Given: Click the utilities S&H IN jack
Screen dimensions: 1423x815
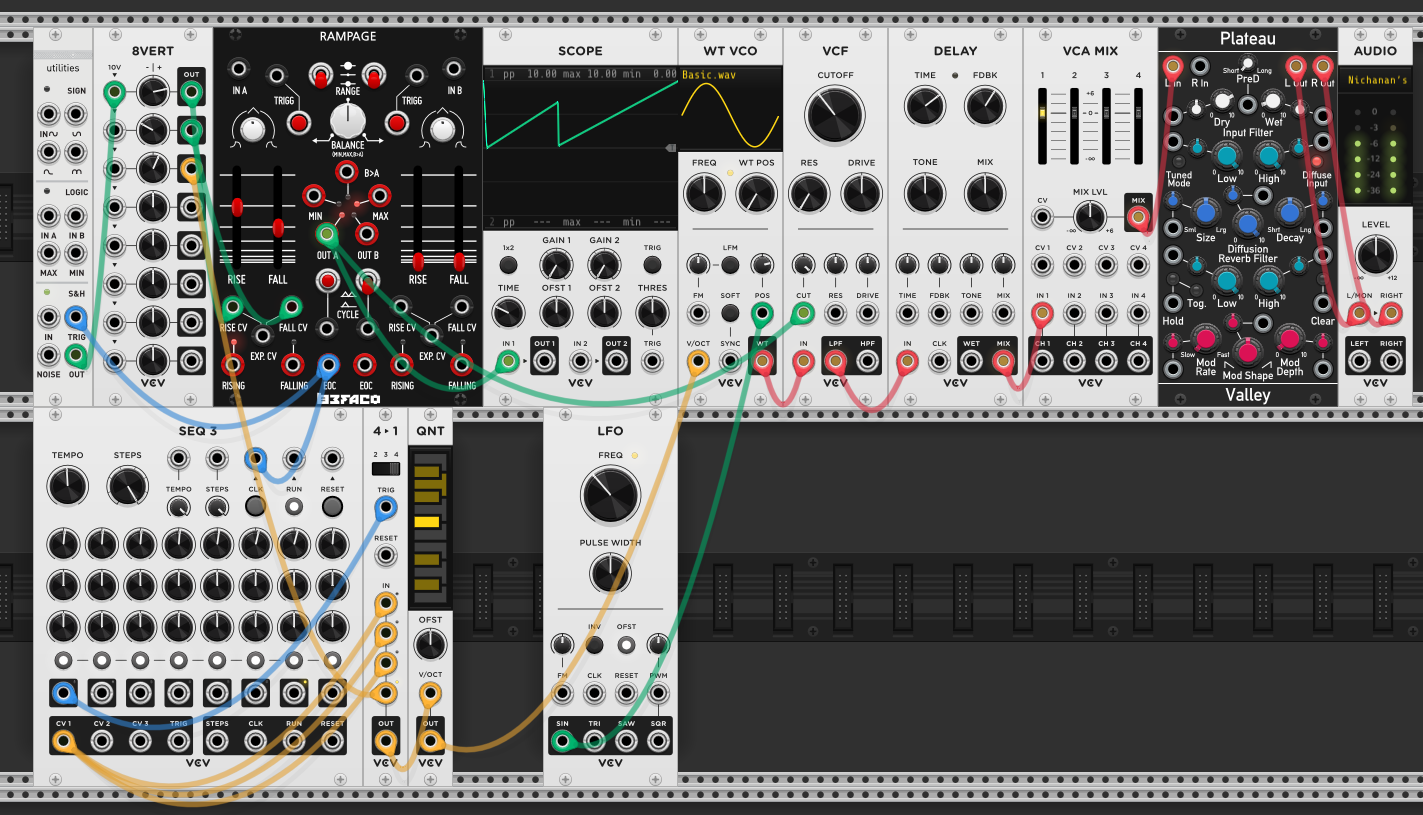Looking at the screenshot, I should click(48, 318).
